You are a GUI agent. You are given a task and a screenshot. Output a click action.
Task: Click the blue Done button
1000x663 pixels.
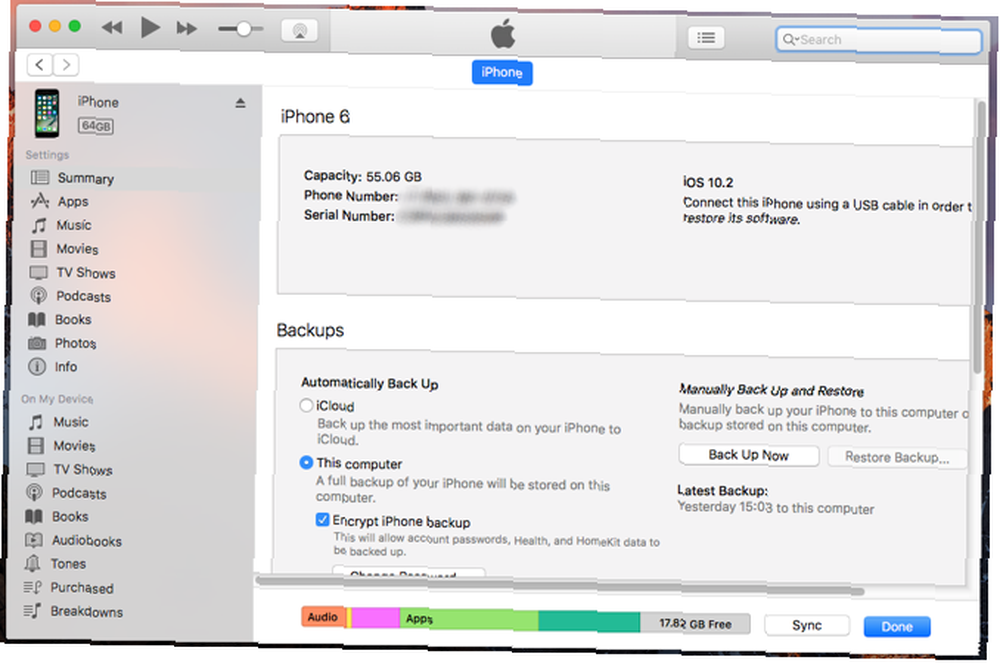pos(897,627)
